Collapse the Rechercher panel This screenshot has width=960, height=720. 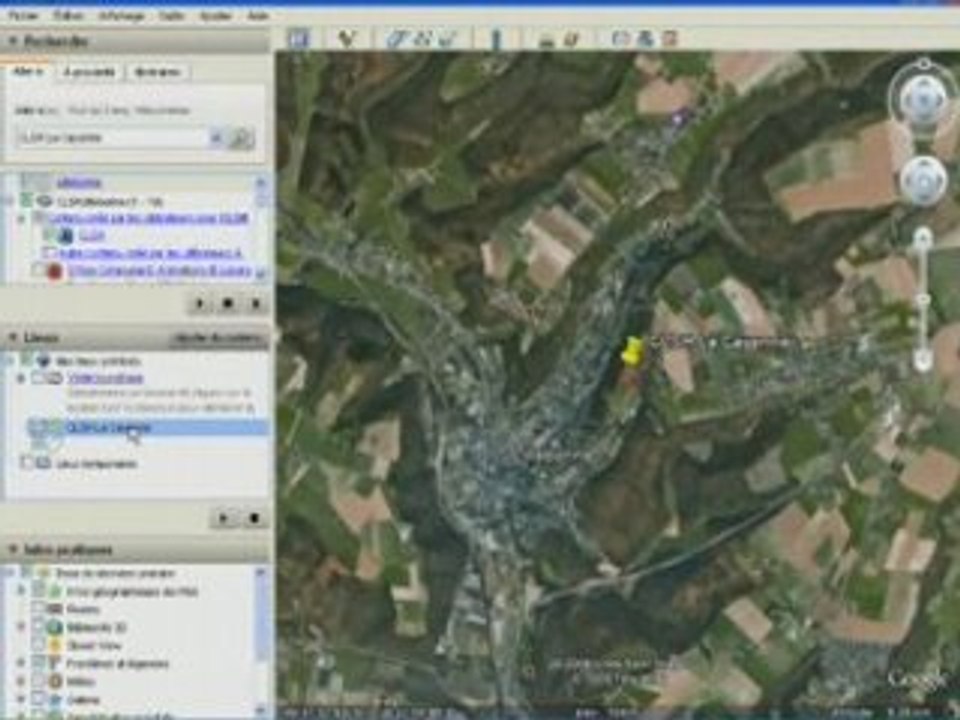[x=12, y=41]
